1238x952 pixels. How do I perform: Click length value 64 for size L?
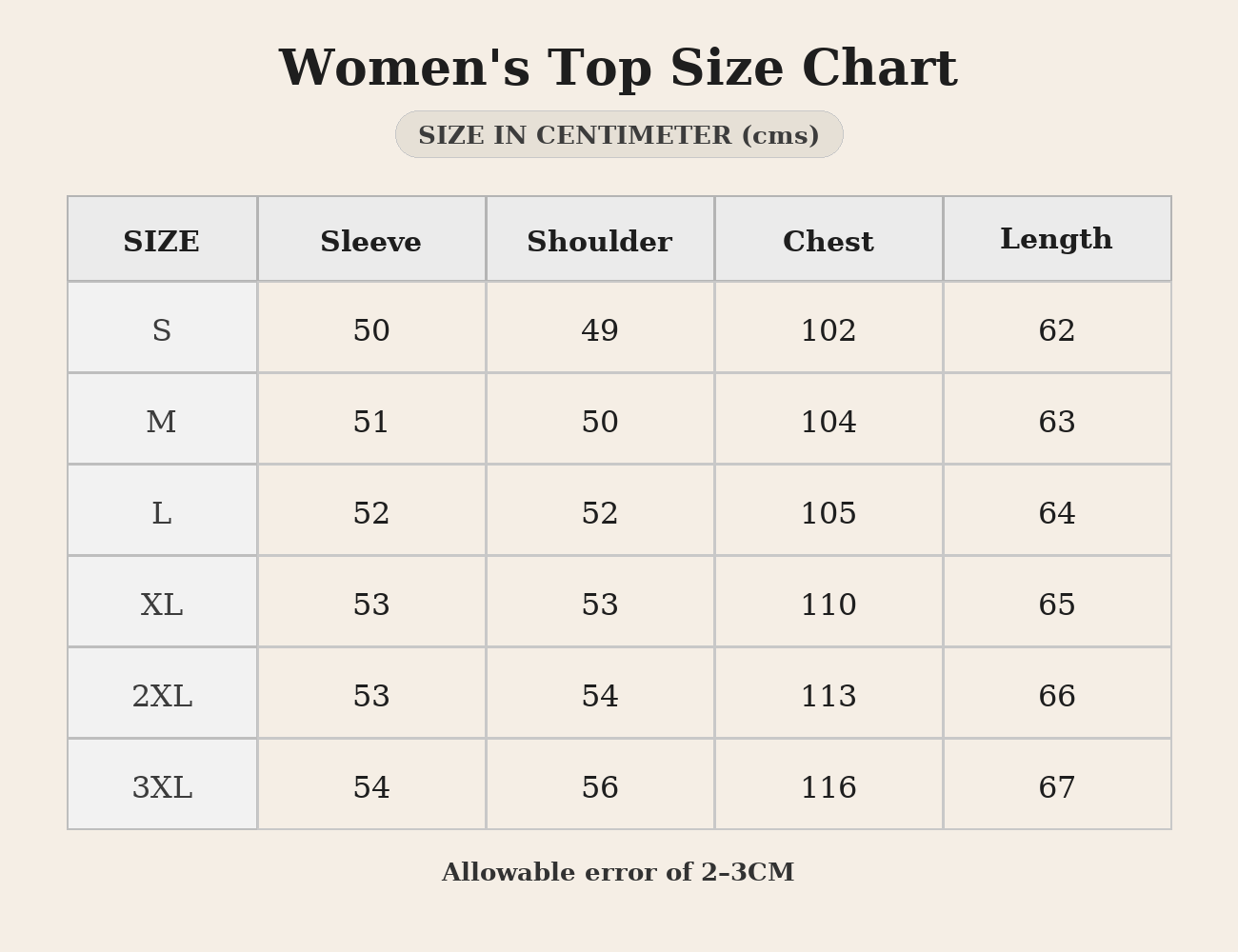coord(1057,513)
